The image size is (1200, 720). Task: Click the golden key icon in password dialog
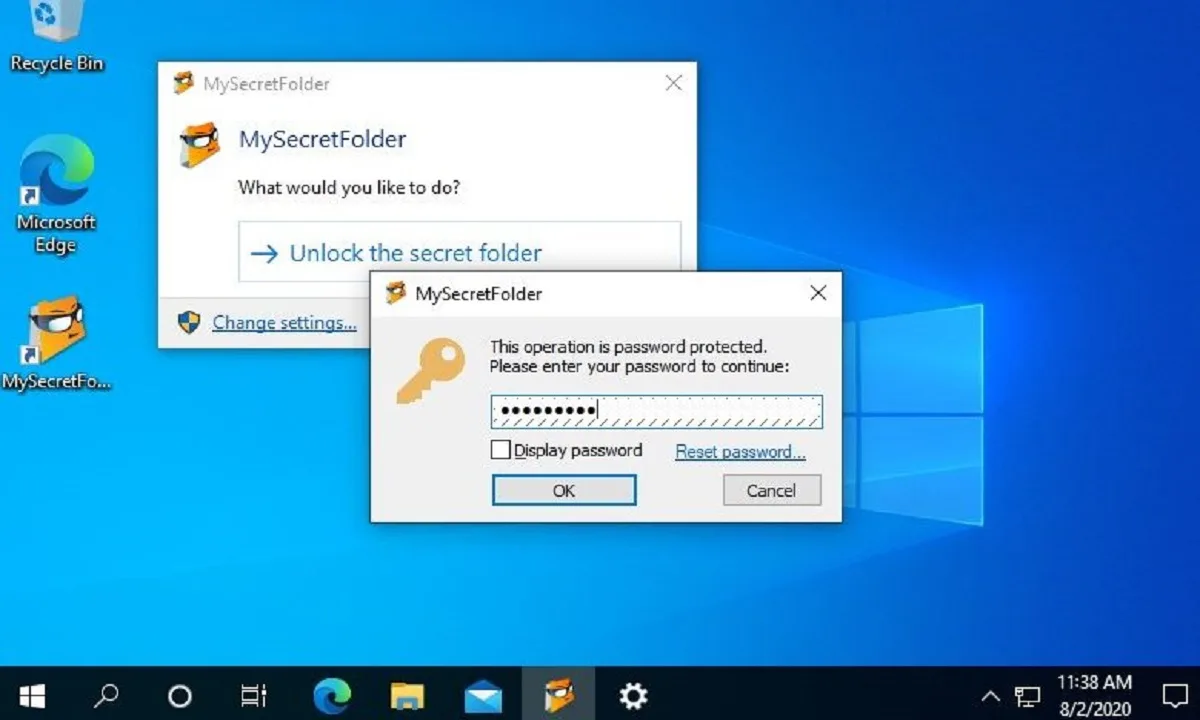(430, 370)
